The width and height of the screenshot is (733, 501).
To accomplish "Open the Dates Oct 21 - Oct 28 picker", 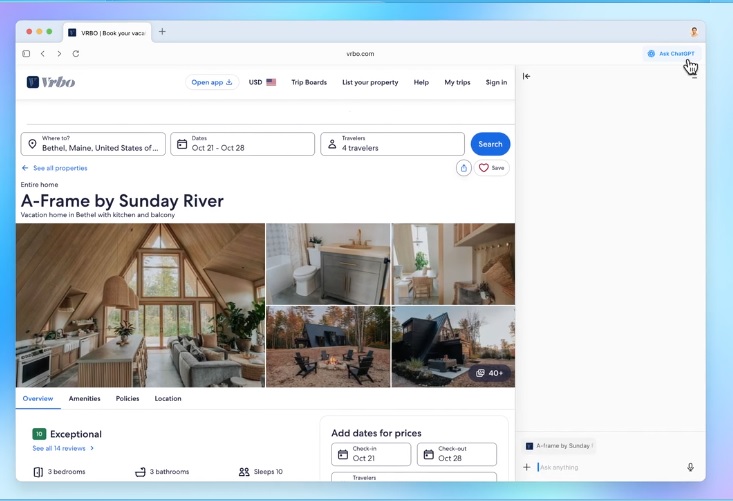I will click(x=243, y=144).
